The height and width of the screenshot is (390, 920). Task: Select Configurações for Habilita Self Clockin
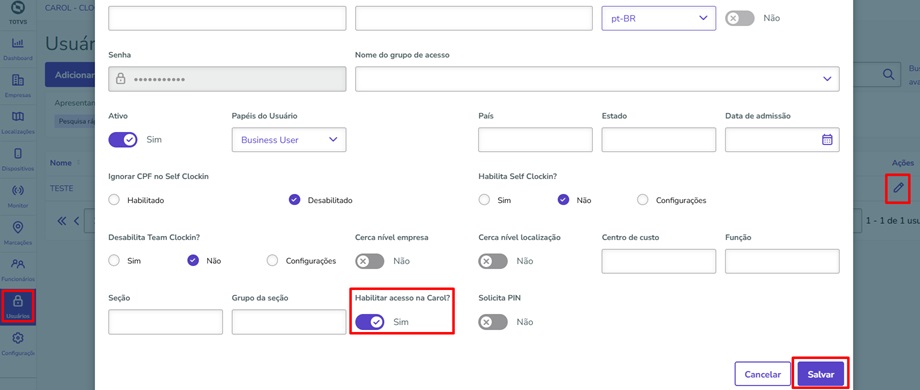click(x=642, y=200)
